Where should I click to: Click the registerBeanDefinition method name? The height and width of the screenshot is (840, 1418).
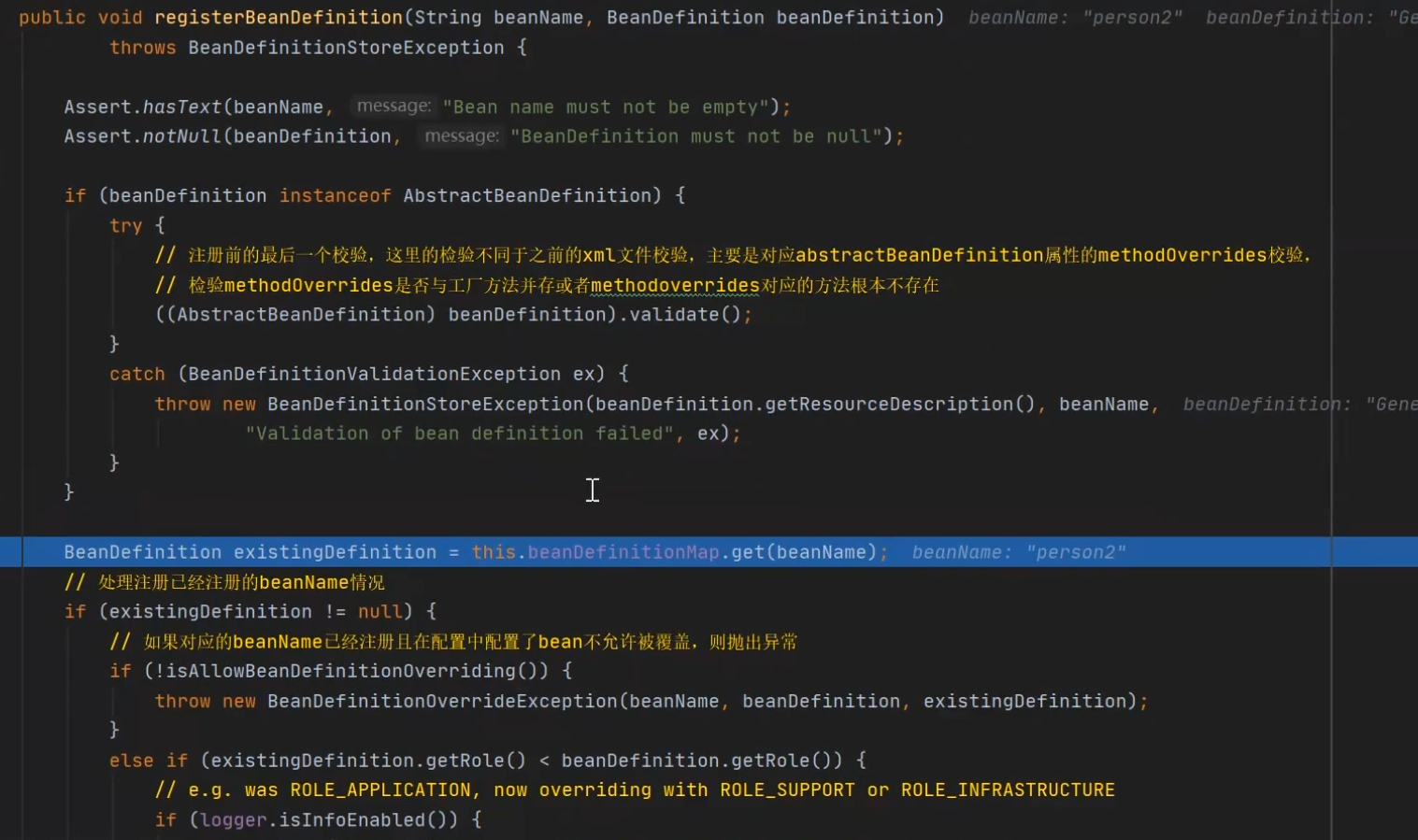coord(279,18)
